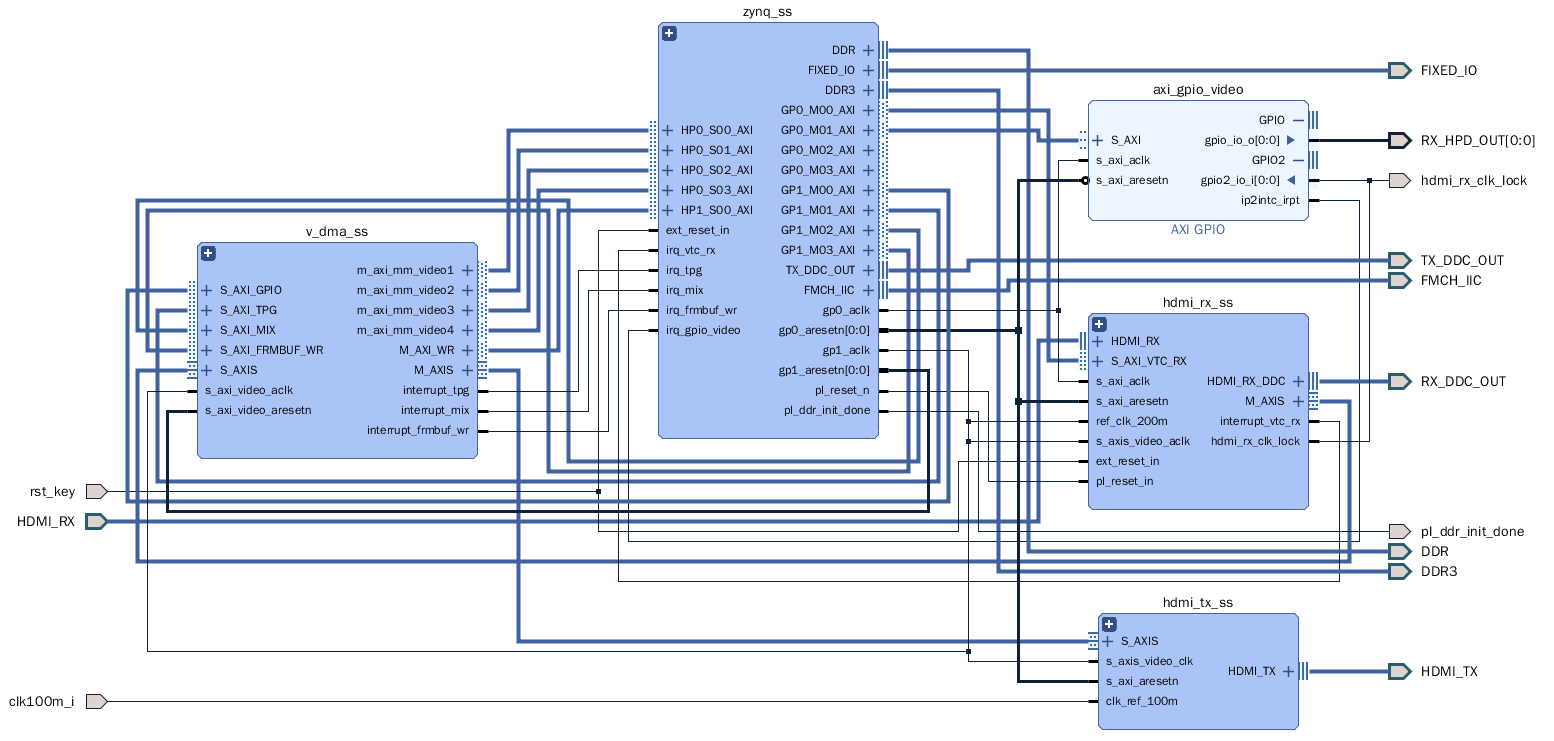Click the hdmi_rx_clk_lock external port symbol
This screenshot has height=741, width=1554.
1399,180
